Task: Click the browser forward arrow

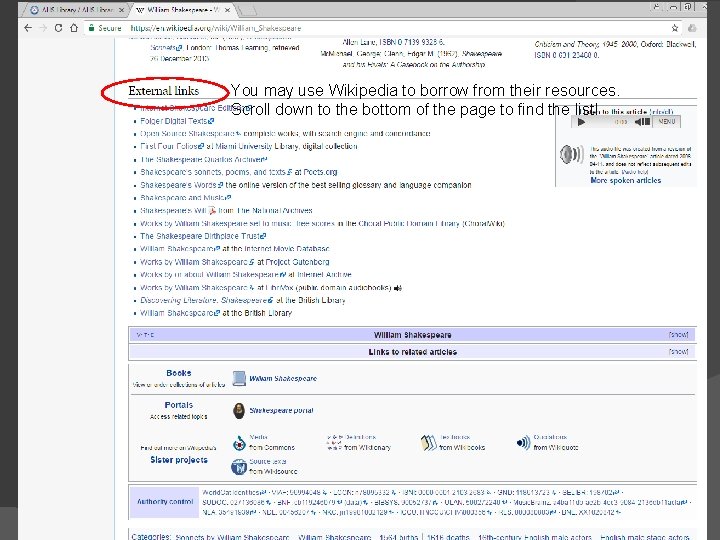Action: click(43, 28)
